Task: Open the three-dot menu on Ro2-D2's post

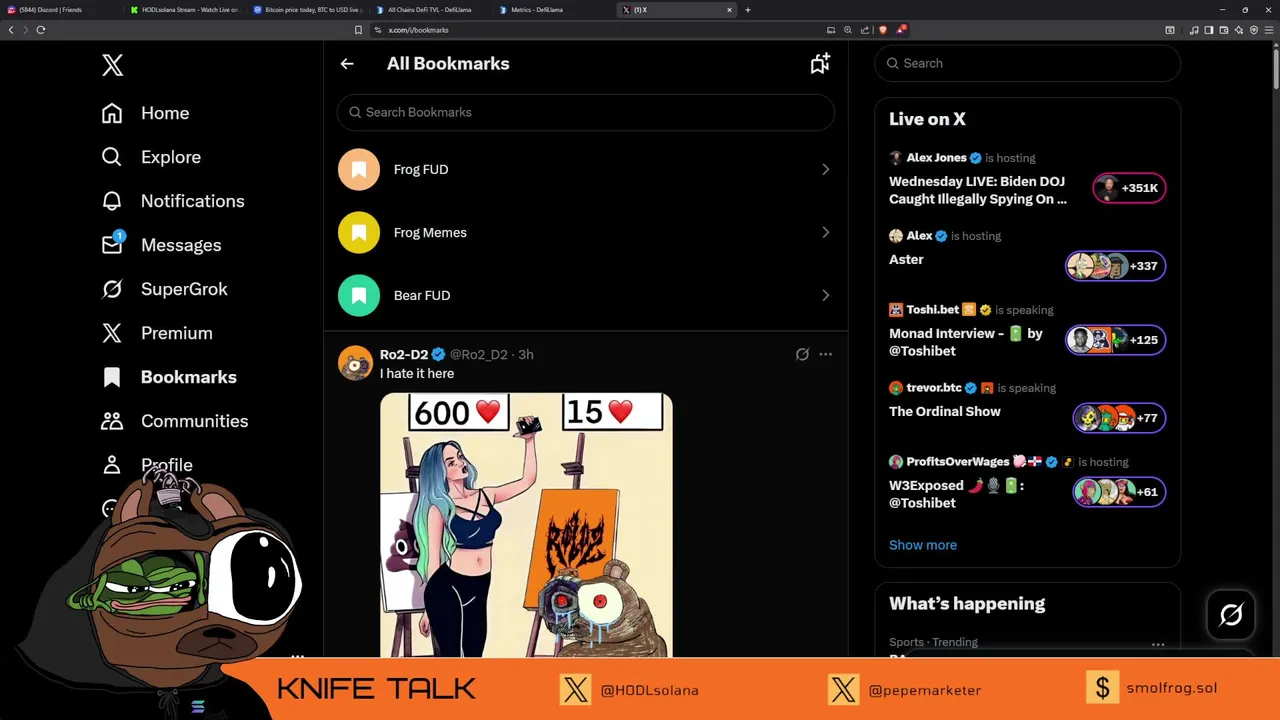Action: point(825,354)
